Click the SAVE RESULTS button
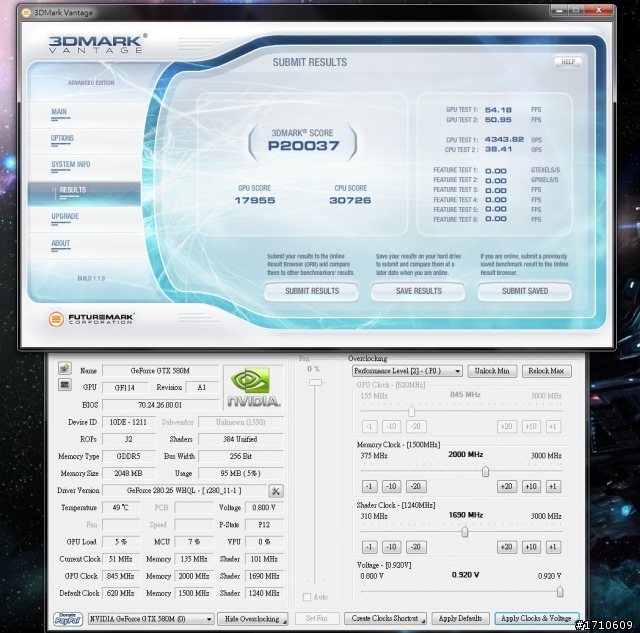This screenshot has height=633, width=640. (418, 291)
